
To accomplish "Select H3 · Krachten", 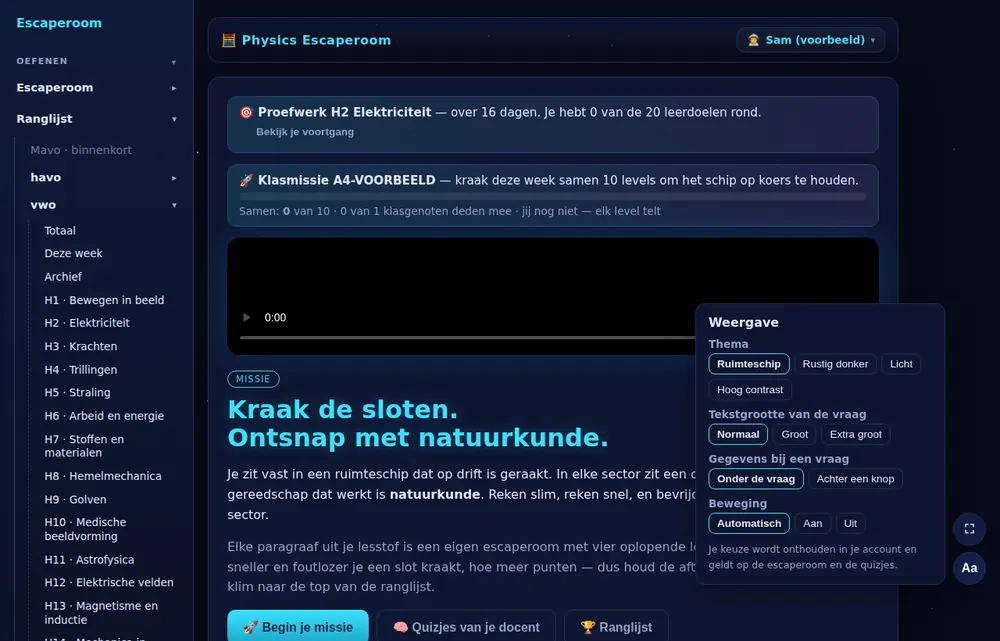I will tap(80, 346).
